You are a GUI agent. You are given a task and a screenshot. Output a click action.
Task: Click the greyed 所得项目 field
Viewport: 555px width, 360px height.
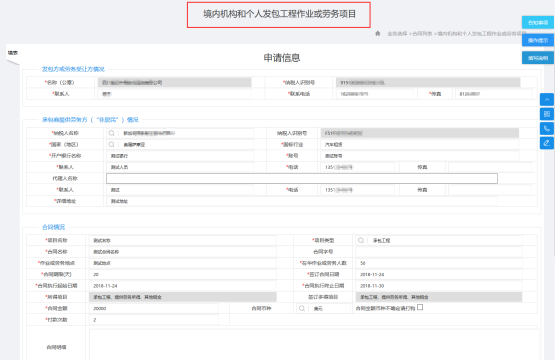183,297
